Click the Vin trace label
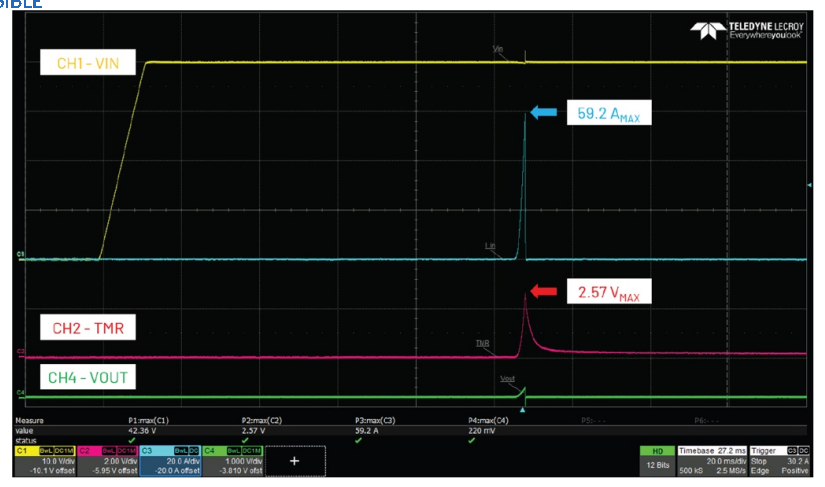 [498, 49]
